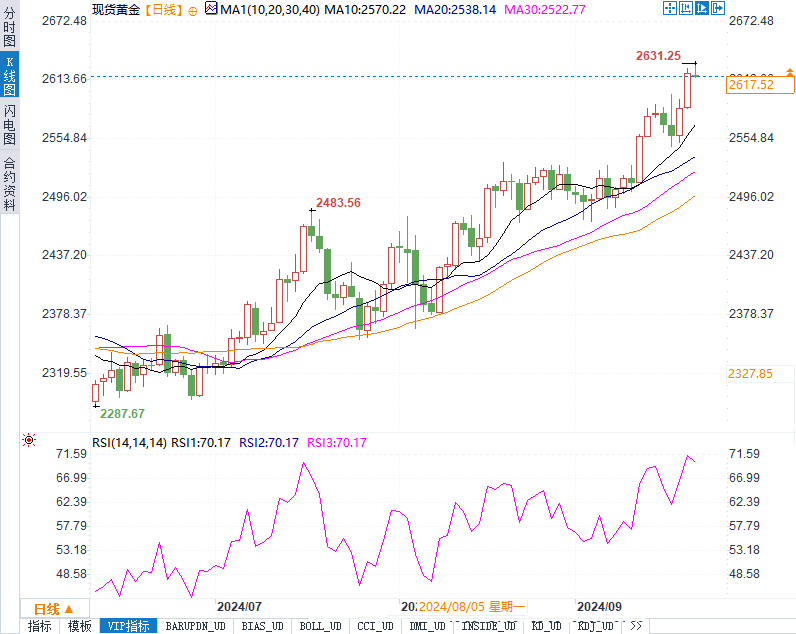This screenshot has width=796, height=634.
Task: Switch to the 闪电图 side tab
Action: 9,124
